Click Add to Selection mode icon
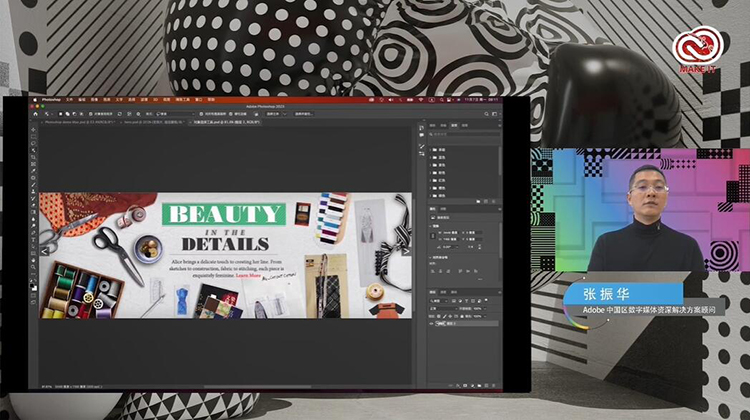The image size is (750, 420). click(x=67, y=114)
